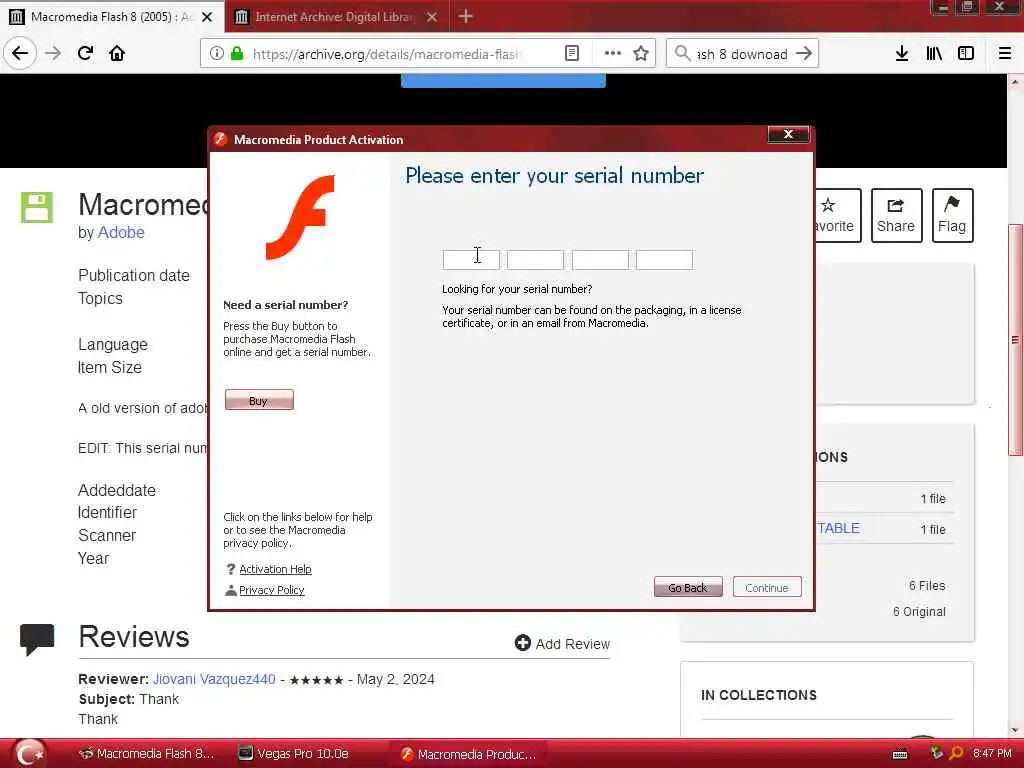This screenshot has height=768, width=1024.
Task: Switch to Macromedia Product taskbar item
Action: coord(468,754)
